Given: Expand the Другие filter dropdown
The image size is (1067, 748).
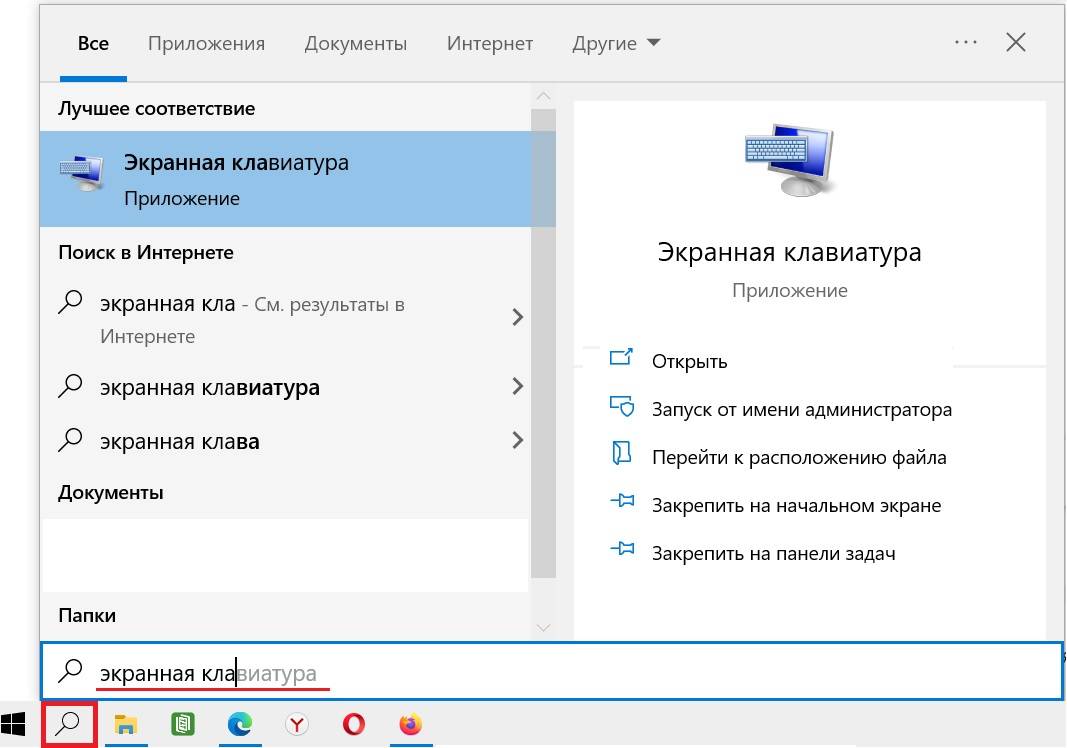Looking at the screenshot, I should pyautogui.click(x=616, y=43).
